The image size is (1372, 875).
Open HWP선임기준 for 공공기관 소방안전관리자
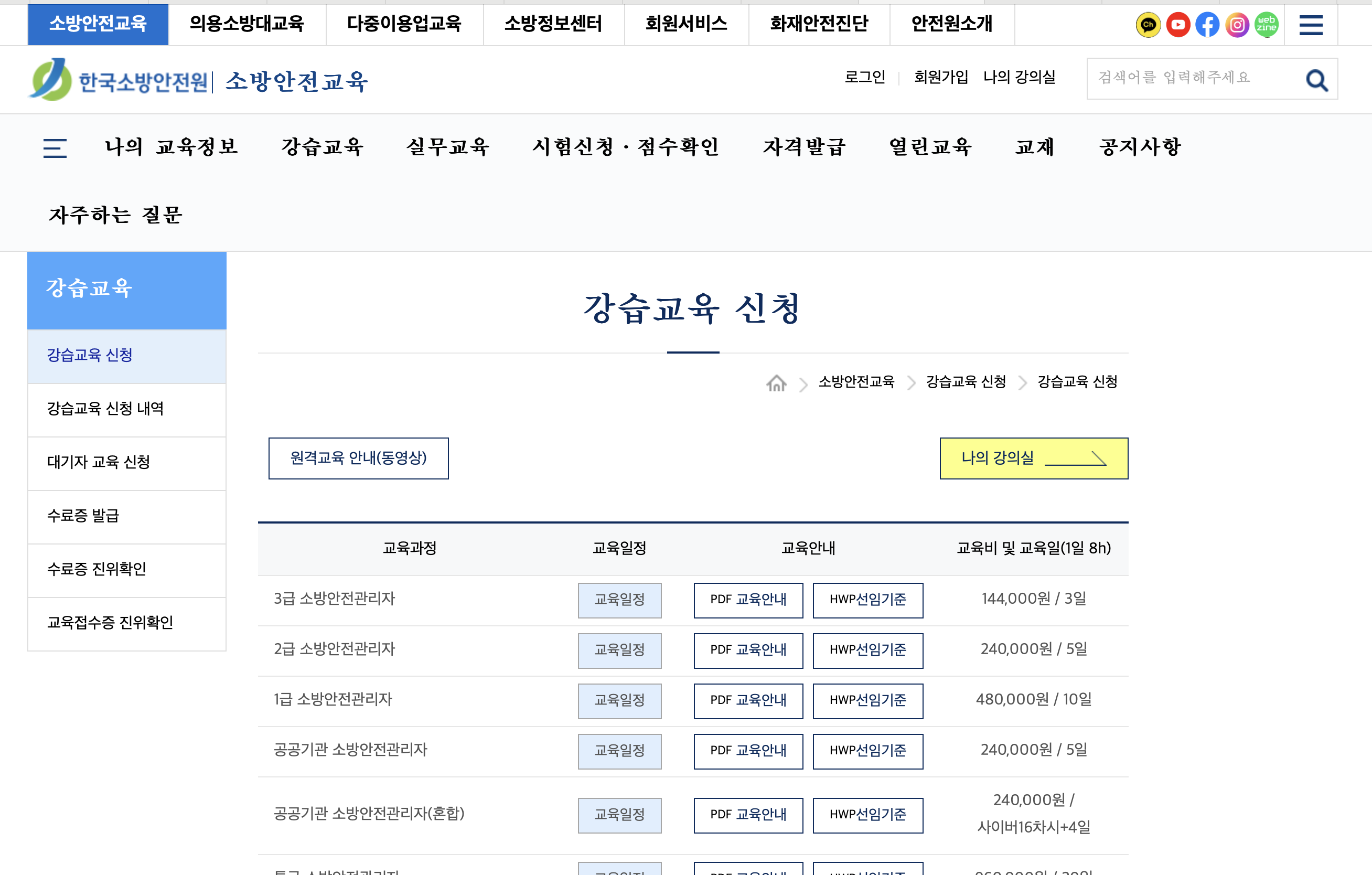868,751
